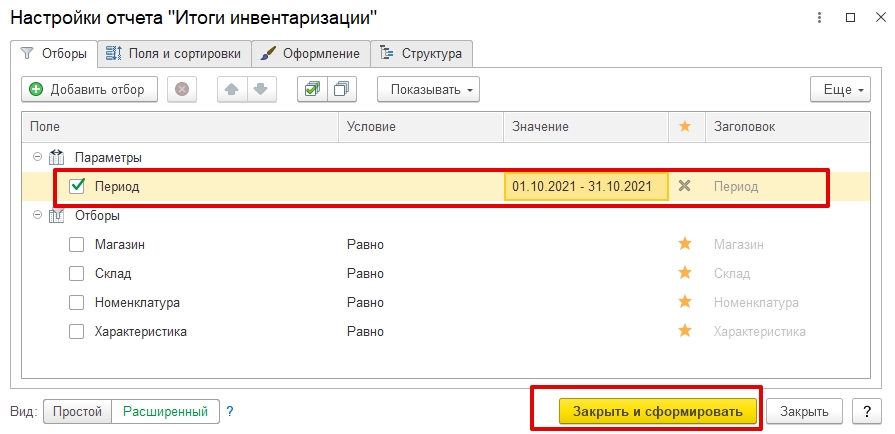Select the Отборы group row in tree
Screen dimensions: 895x434
pos(446,215)
